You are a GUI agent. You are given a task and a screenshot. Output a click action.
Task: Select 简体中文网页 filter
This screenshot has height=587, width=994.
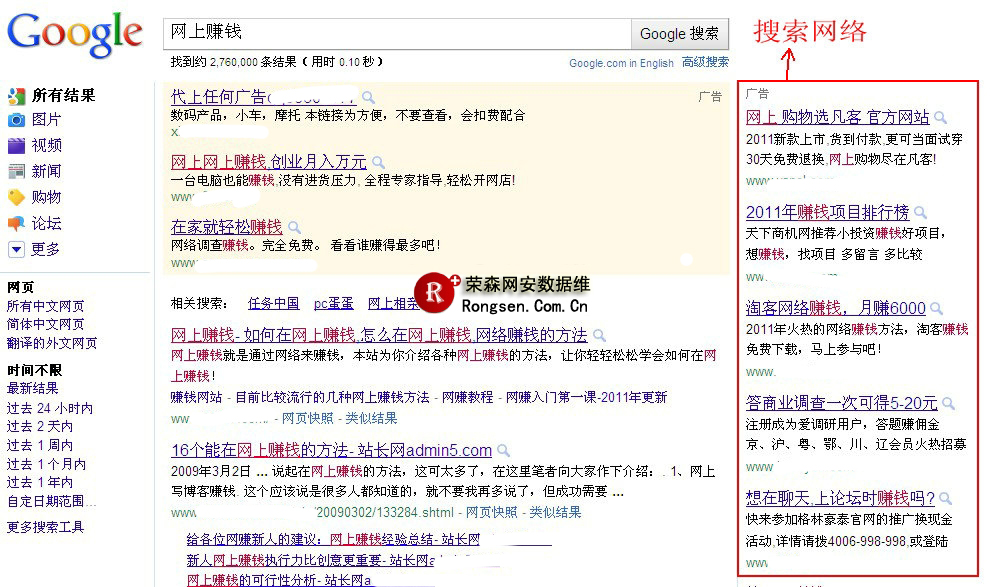click(46, 325)
